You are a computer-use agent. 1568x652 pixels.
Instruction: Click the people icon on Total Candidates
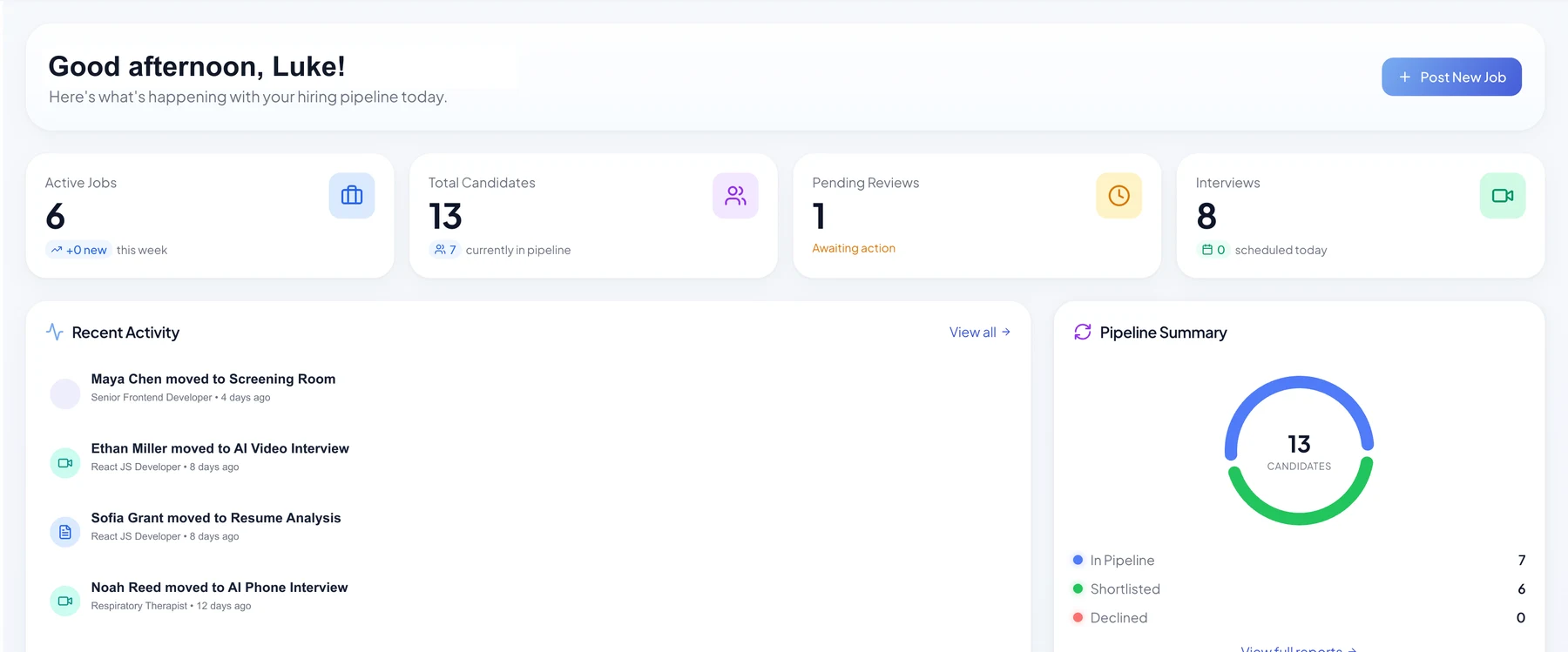[735, 195]
